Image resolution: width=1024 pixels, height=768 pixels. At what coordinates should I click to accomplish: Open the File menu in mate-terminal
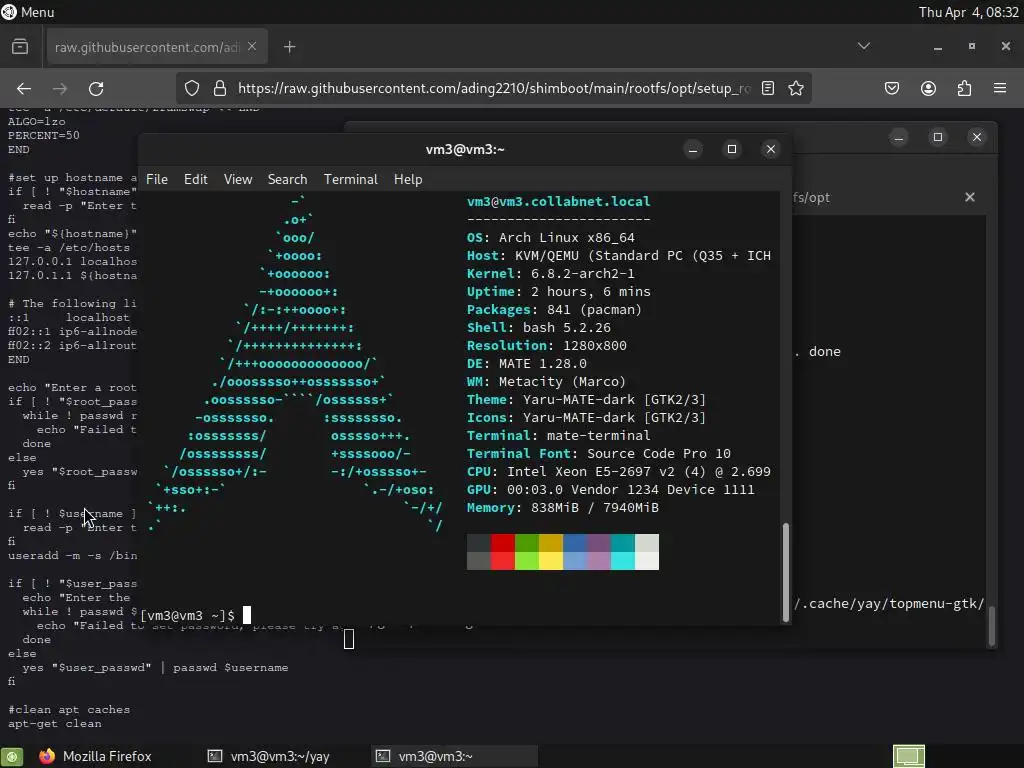pyautogui.click(x=157, y=179)
